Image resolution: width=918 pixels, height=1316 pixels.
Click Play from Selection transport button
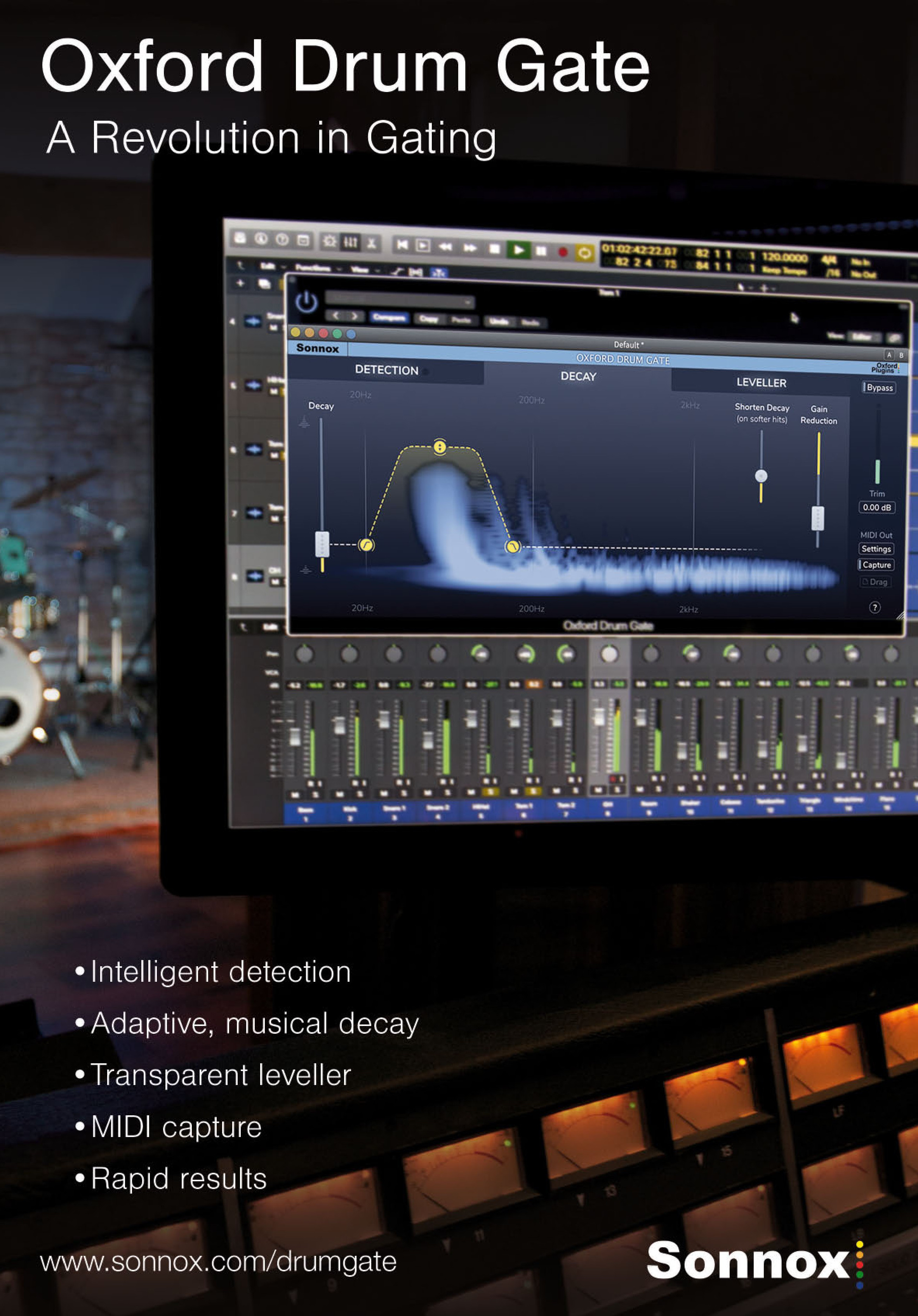point(423,245)
